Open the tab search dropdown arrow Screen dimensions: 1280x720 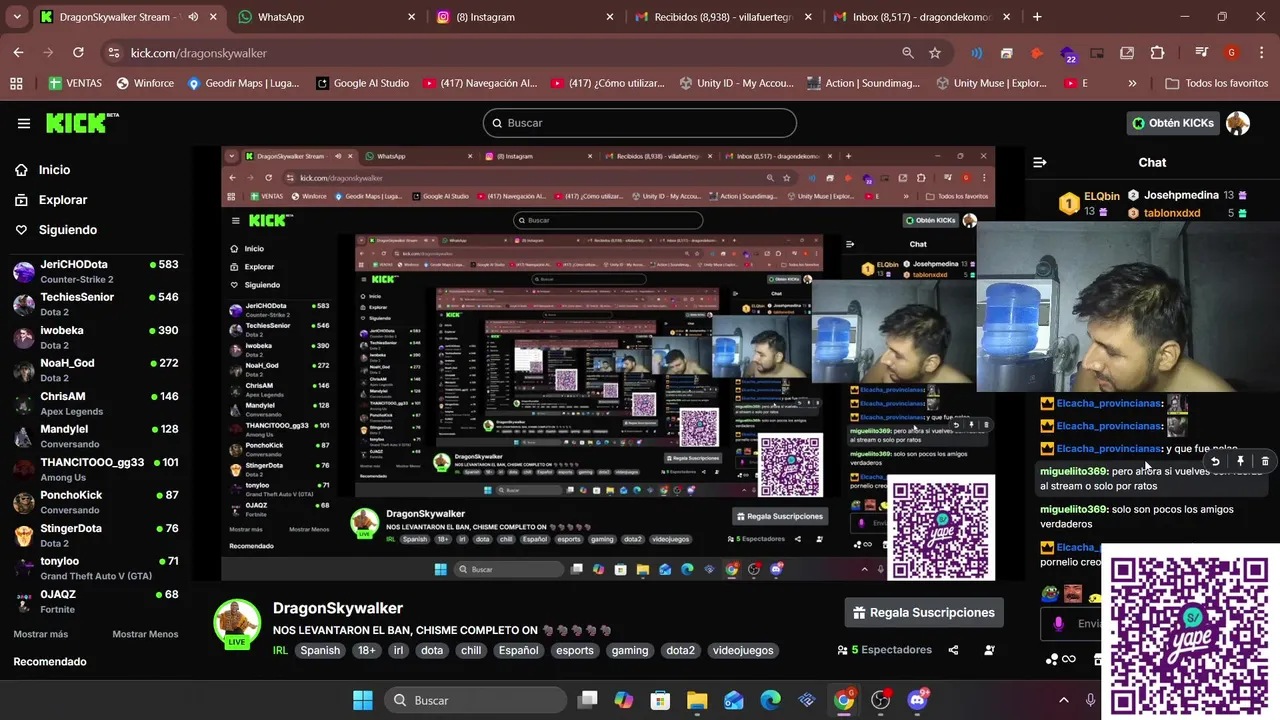point(17,17)
